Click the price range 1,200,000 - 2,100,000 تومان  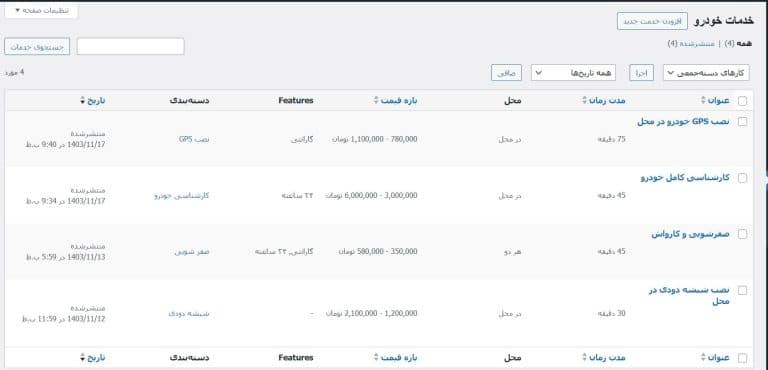click(x=372, y=314)
